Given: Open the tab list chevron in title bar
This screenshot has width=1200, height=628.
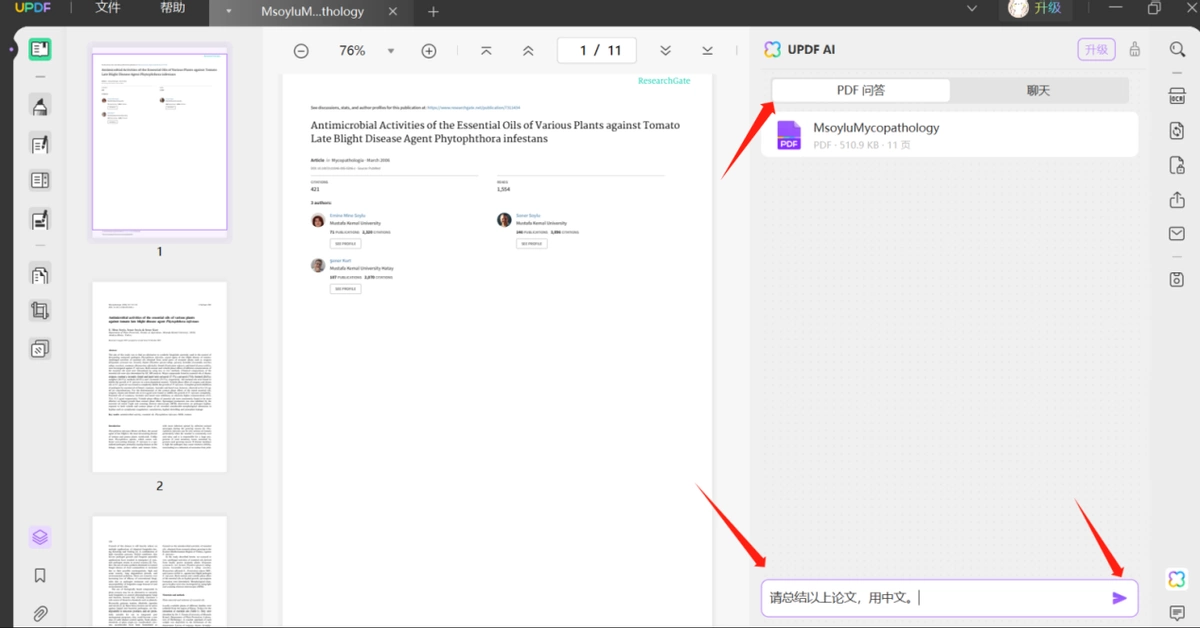Looking at the screenshot, I should point(972,9).
